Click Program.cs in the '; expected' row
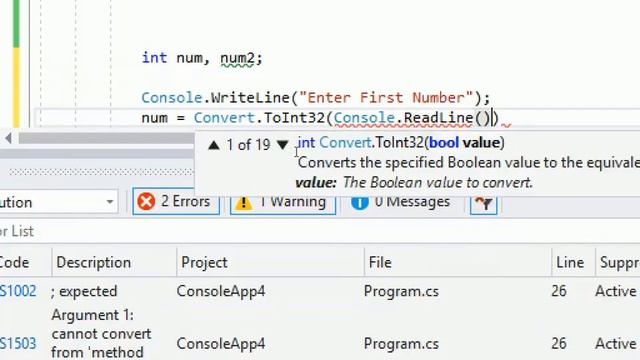The width and height of the screenshot is (640, 360). point(401,291)
